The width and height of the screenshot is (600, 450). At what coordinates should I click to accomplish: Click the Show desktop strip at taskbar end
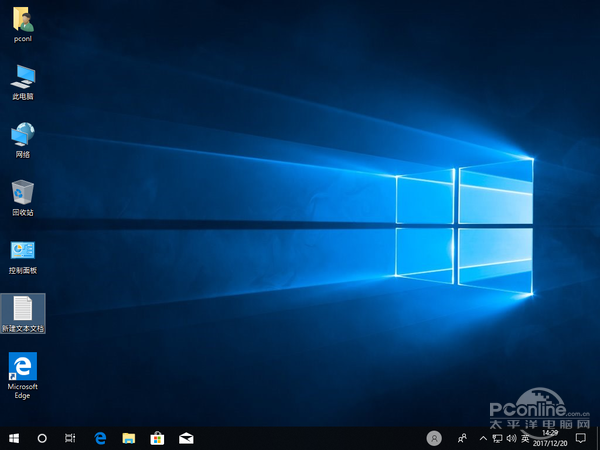pyautogui.click(x=598, y=439)
